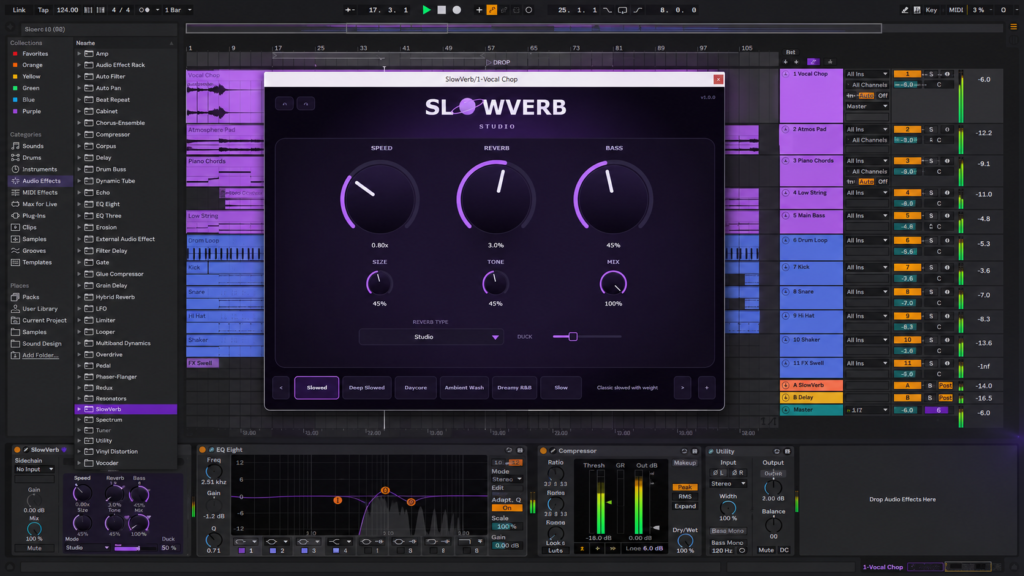Viewport: 1024px width, 576px height.
Task: Click the TONE knob in SlowVerb
Action: [495, 283]
